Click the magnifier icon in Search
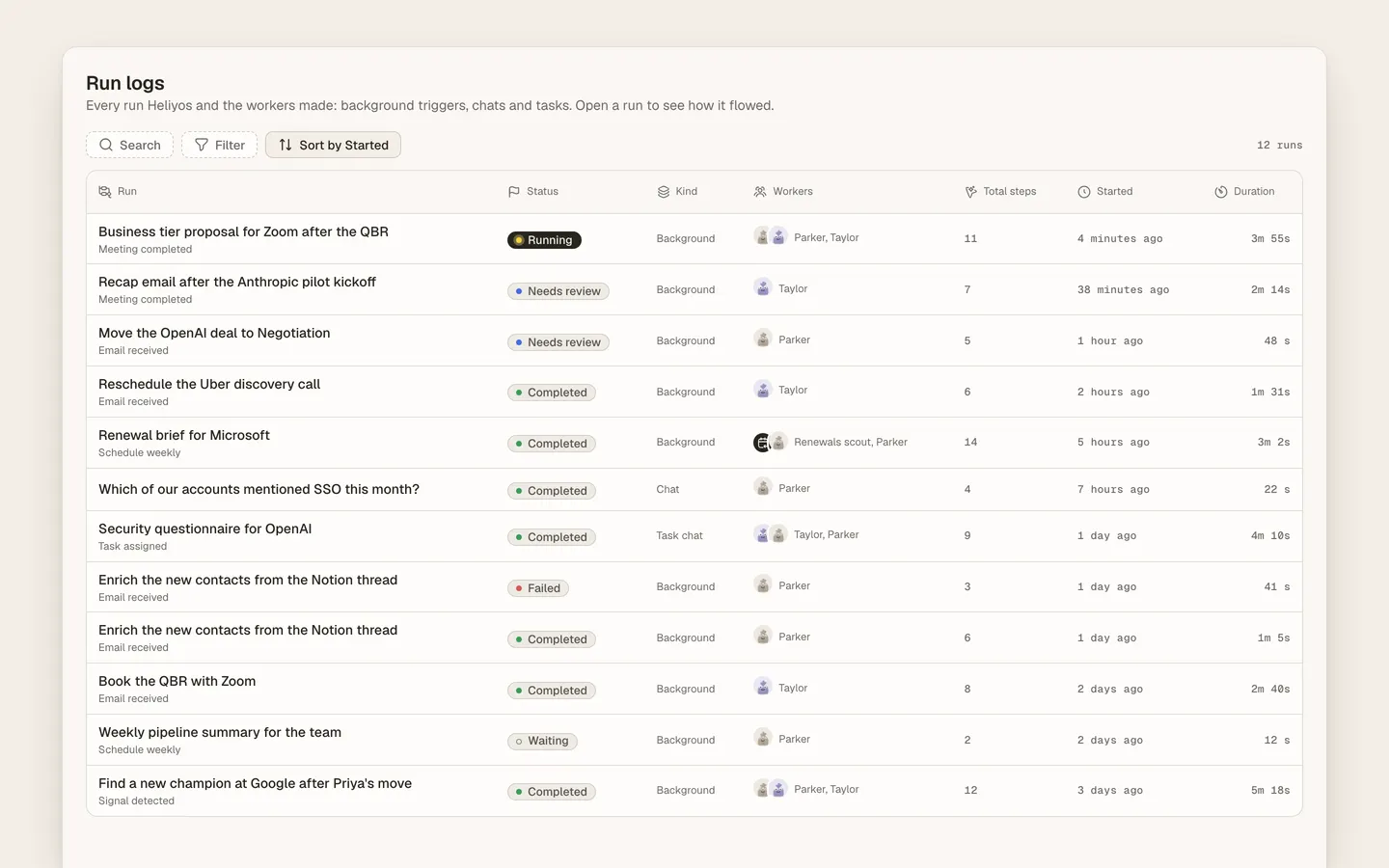 click(106, 145)
